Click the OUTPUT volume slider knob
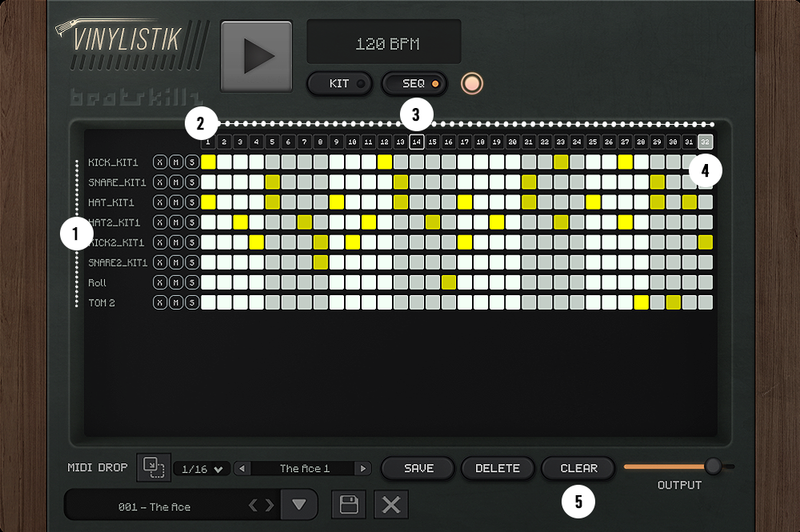 (x=713, y=466)
